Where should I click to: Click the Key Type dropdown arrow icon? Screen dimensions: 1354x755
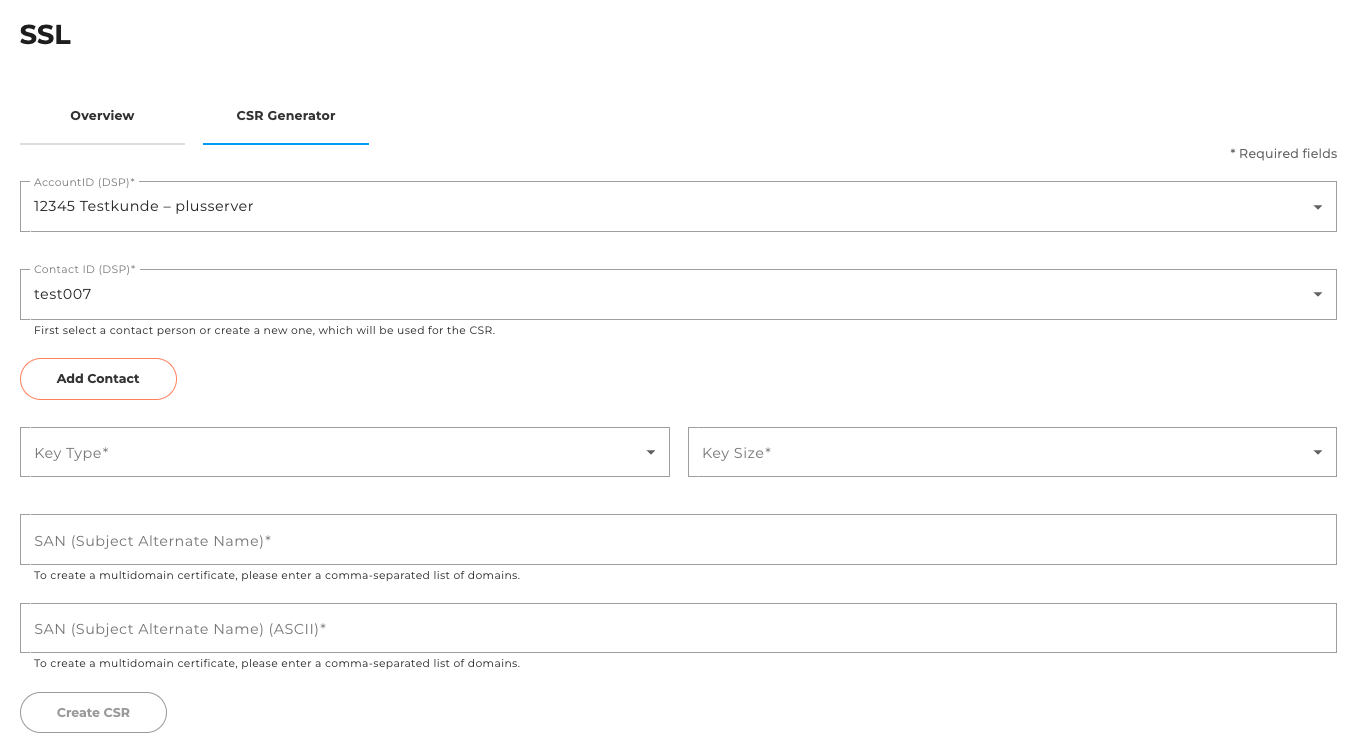650,451
